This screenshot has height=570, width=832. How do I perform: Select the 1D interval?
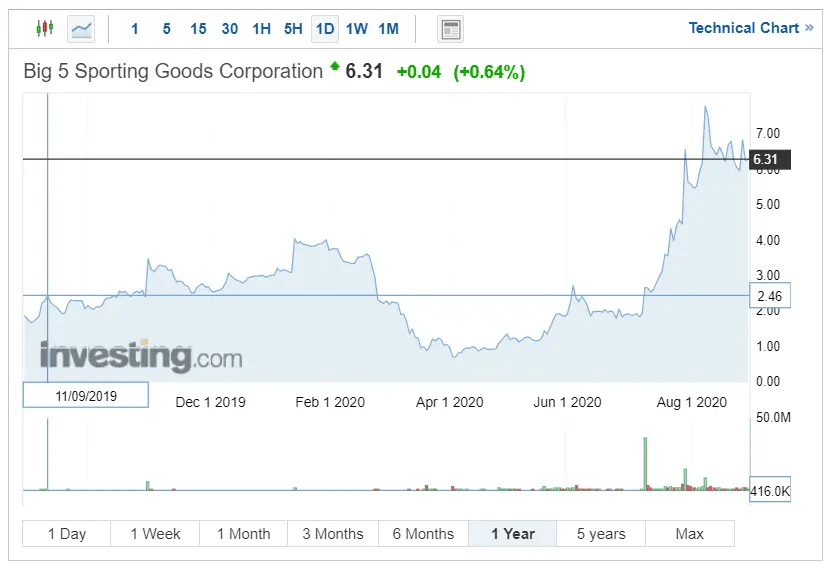[x=325, y=29]
